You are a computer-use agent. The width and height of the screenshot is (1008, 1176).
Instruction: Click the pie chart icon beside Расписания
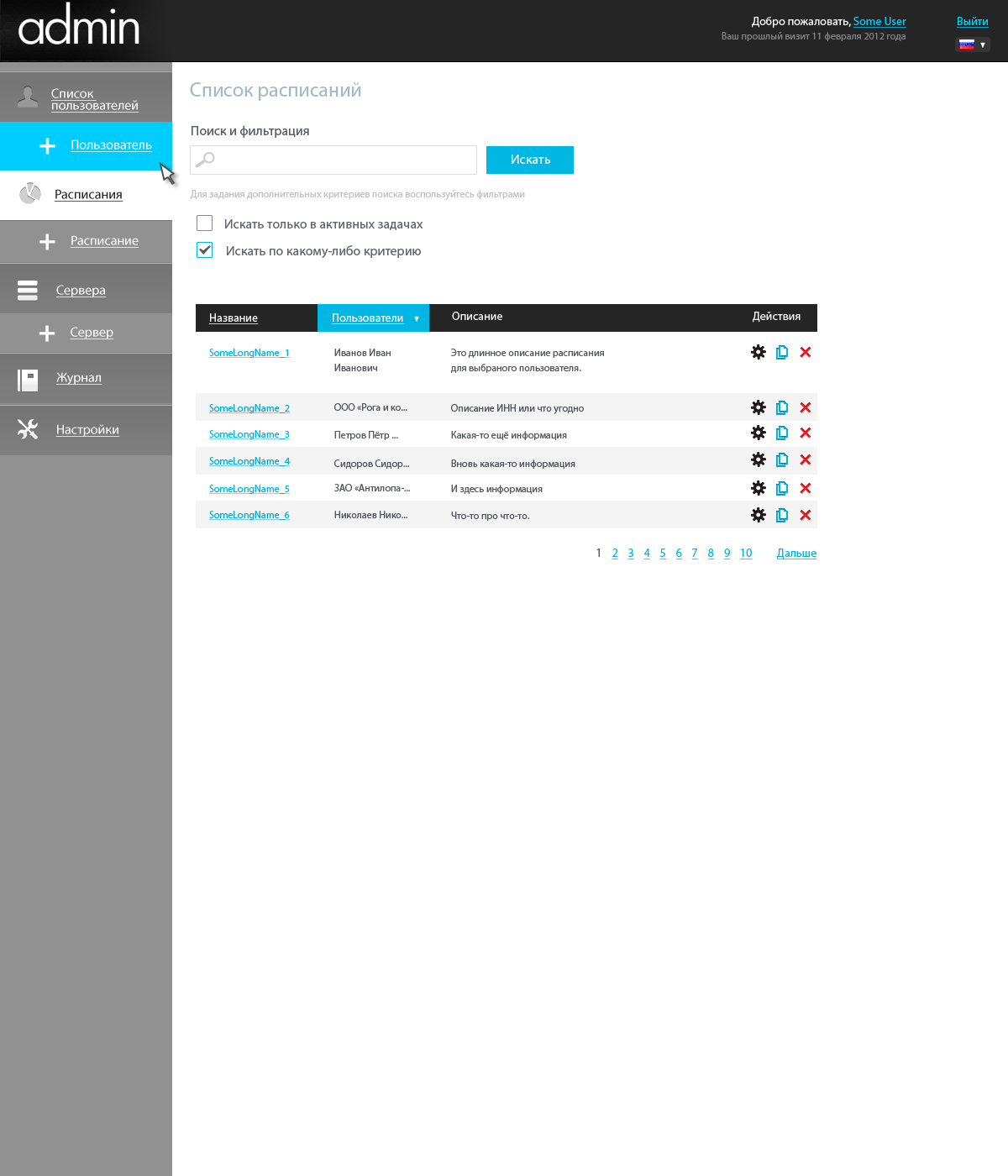(x=30, y=193)
